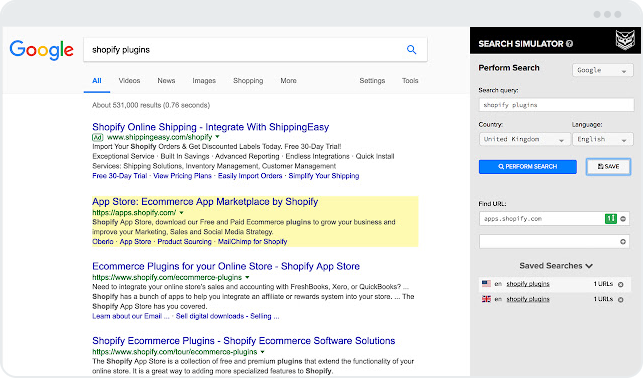Open the search engine Google dropdown

click(602, 70)
